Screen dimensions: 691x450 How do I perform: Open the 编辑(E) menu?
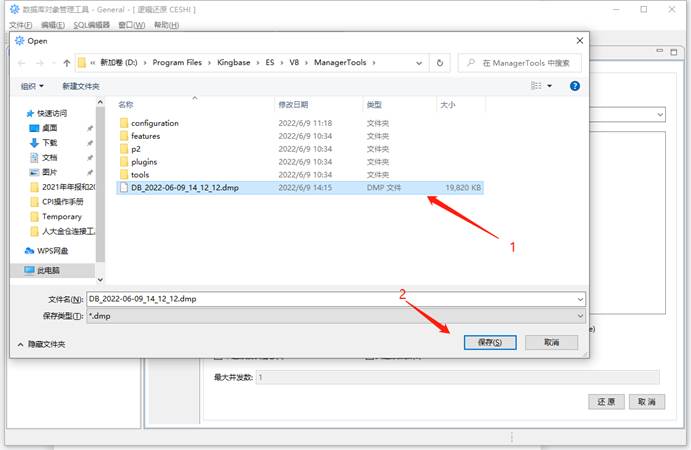53,25
